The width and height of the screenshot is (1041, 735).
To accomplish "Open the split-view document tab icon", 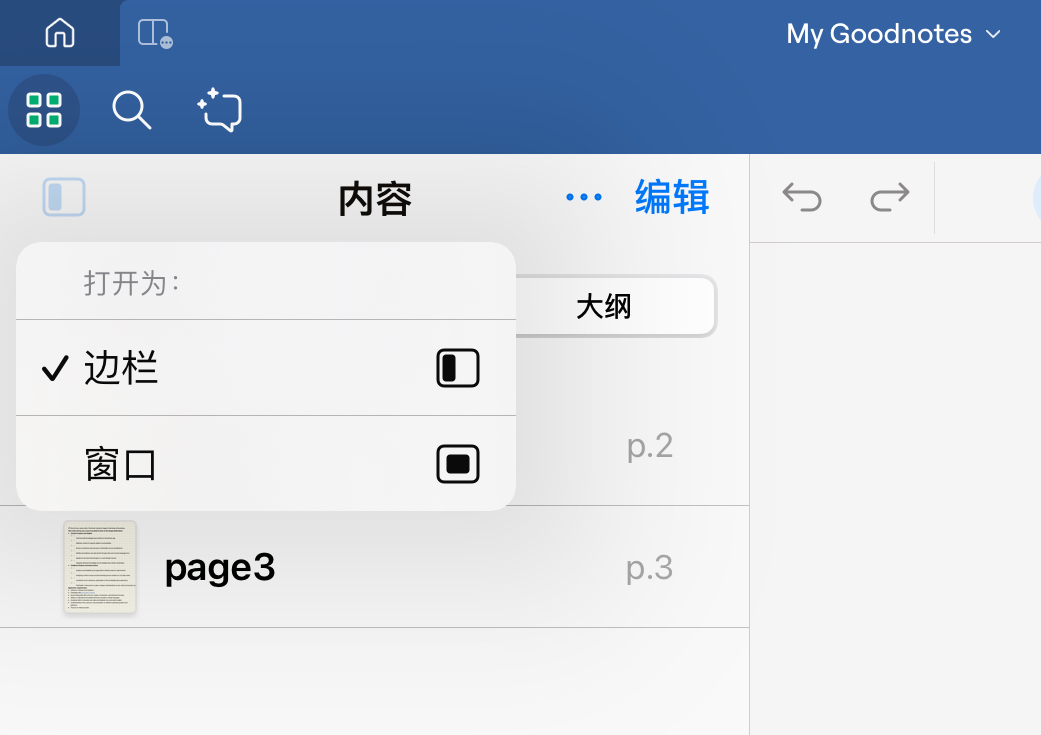I will [x=155, y=33].
